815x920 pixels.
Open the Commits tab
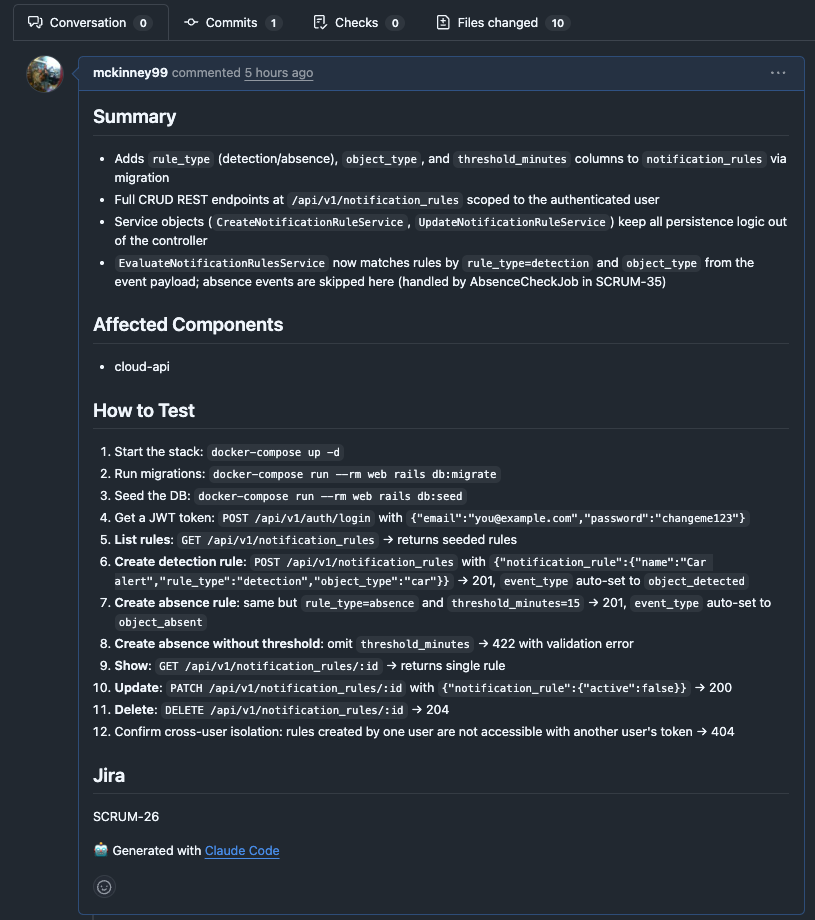[232, 22]
